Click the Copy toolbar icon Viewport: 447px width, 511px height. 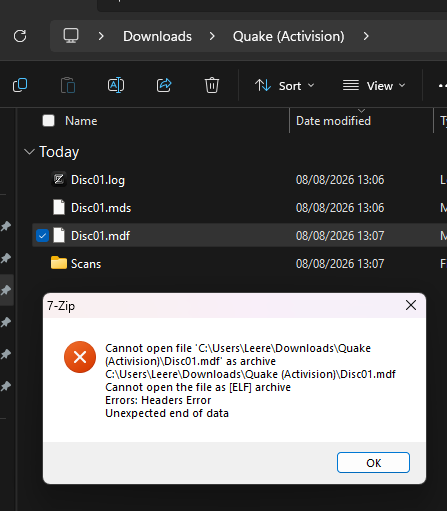click(x=20, y=85)
